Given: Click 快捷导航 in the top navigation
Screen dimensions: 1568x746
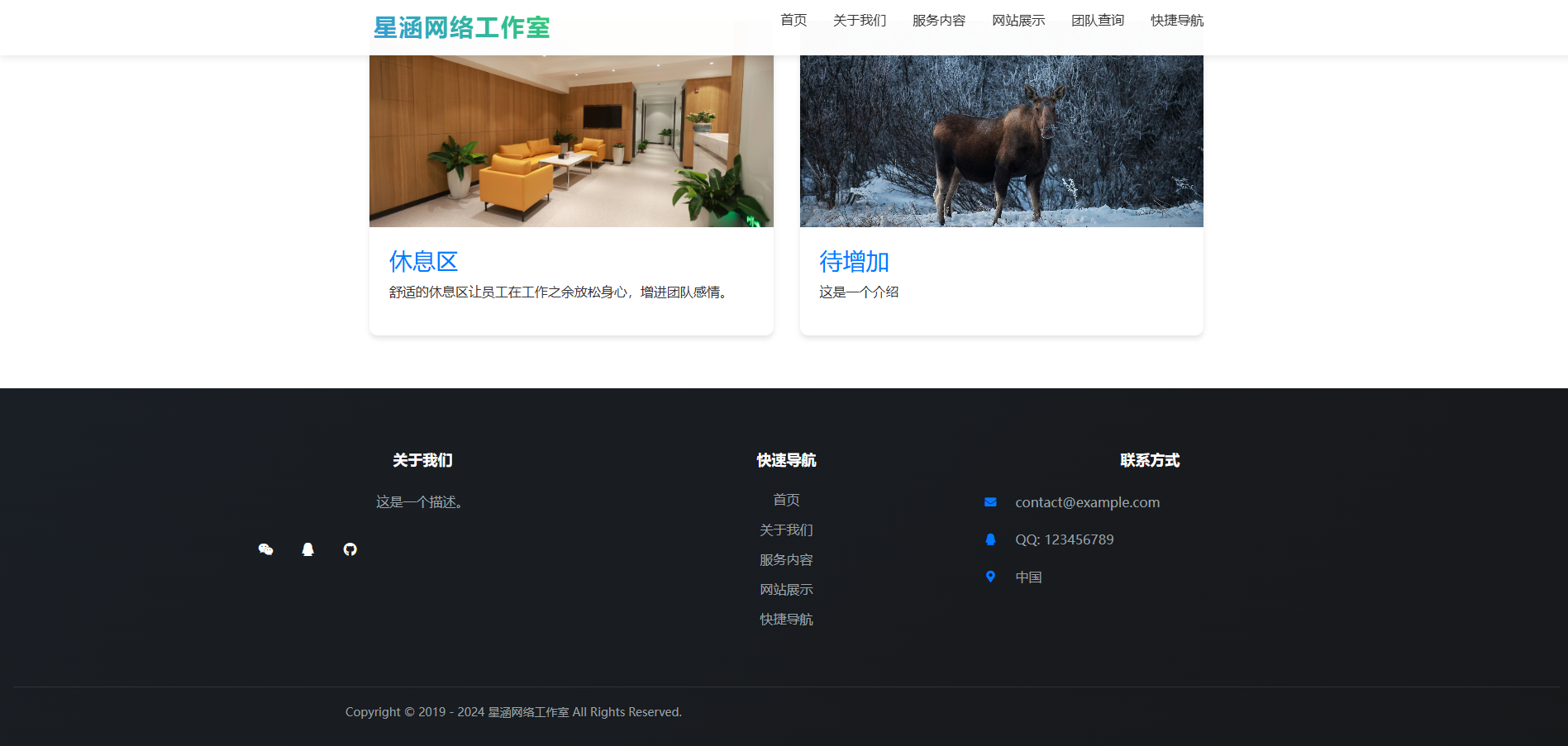Looking at the screenshot, I should (1177, 21).
